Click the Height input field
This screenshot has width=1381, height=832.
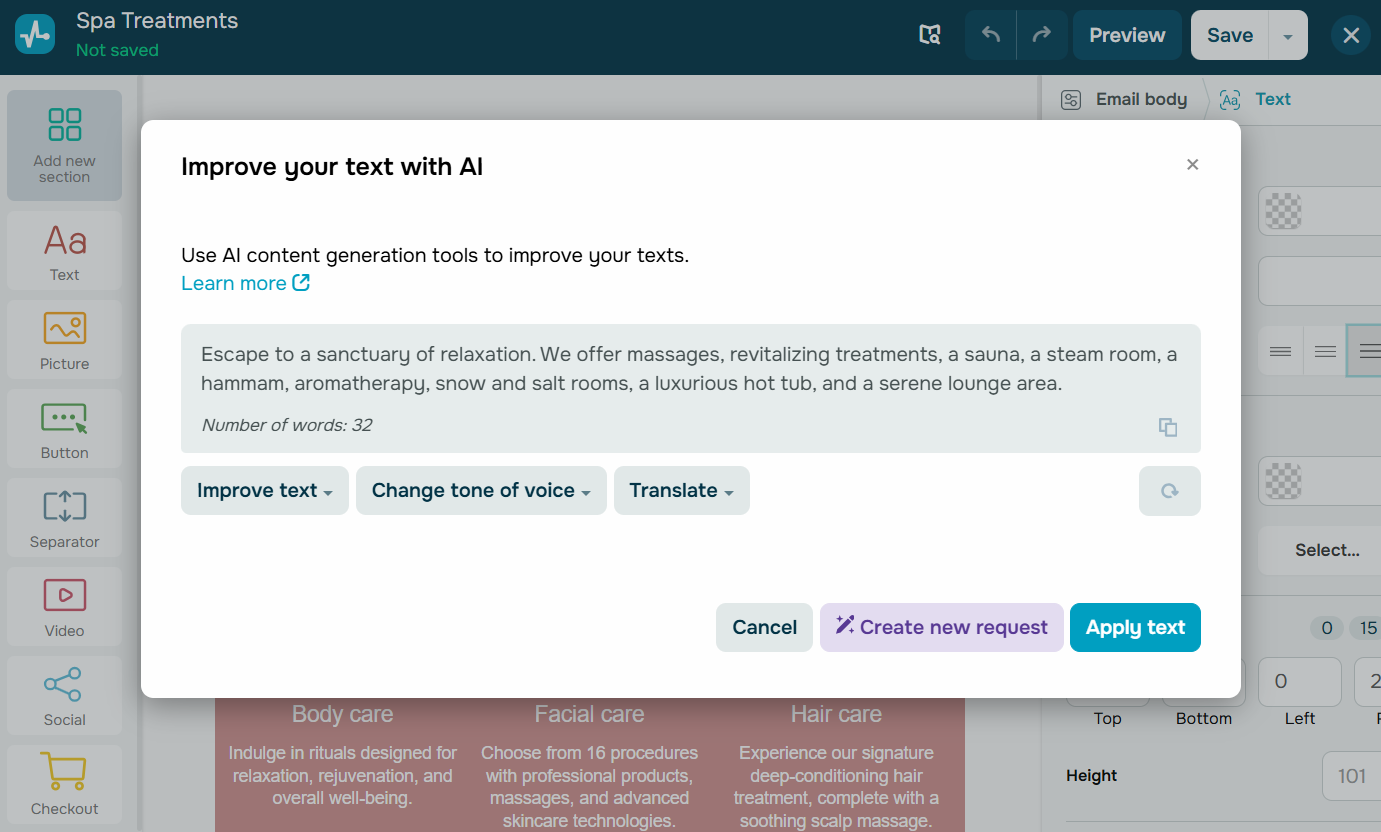tap(1352, 776)
